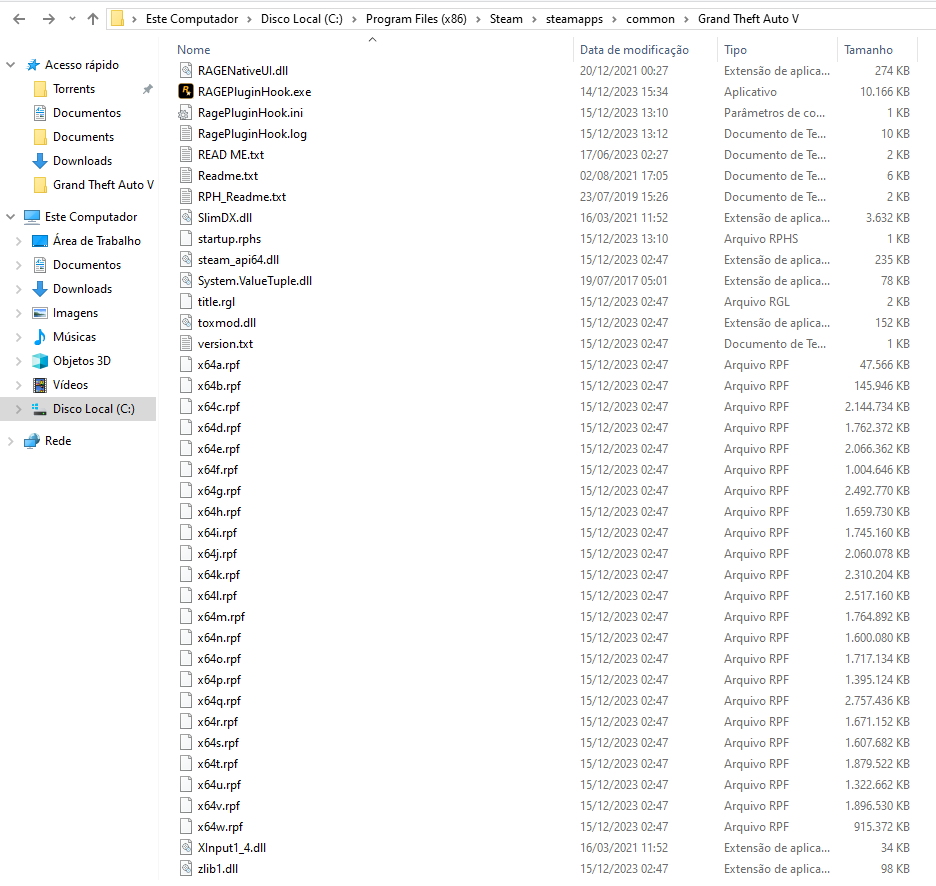Expand the Imagens tree node
936x886 pixels.
pyautogui.click(x=19, y=313)
